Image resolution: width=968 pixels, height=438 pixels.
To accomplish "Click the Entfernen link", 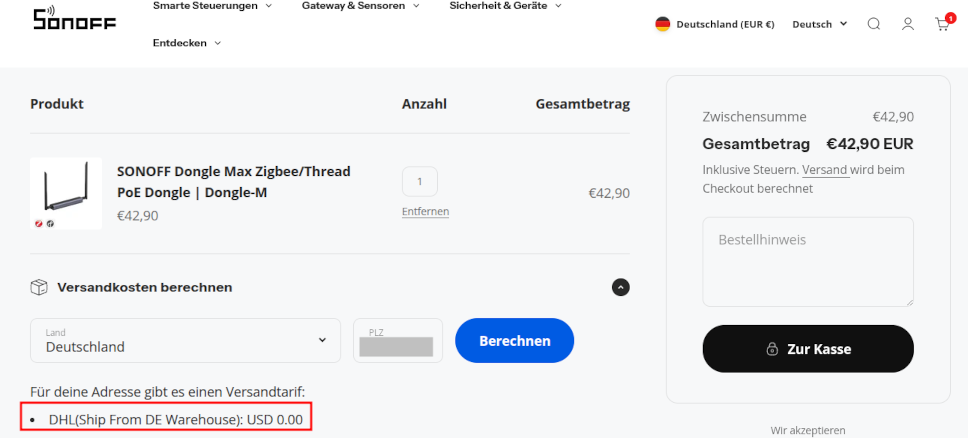I will (425, 212).
